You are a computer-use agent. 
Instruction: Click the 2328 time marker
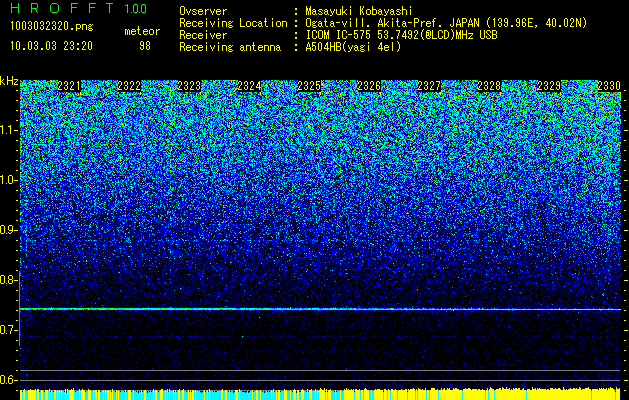click(489, 86)
